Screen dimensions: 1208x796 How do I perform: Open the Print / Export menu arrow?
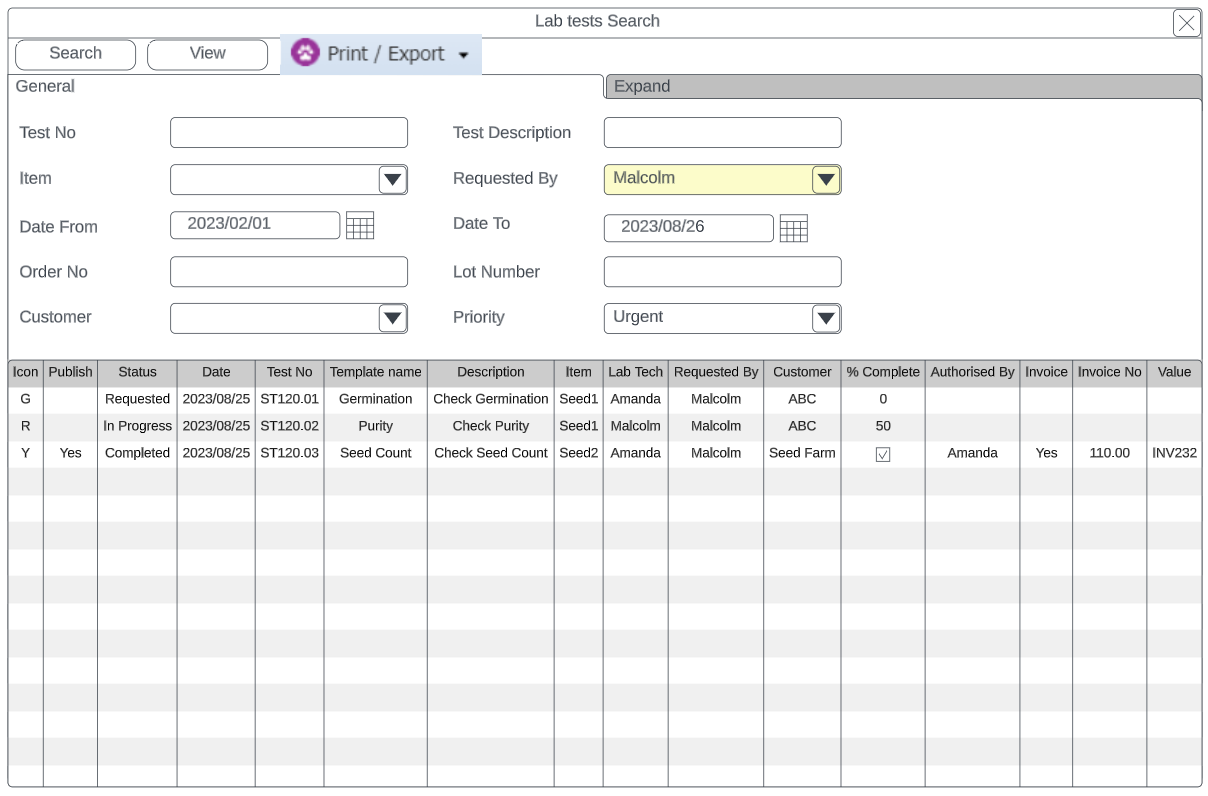tap(463, 55)
